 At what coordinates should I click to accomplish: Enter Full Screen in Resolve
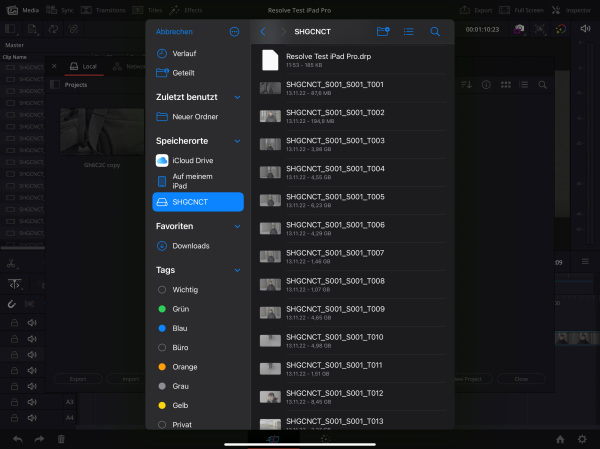tap(521, 10)
